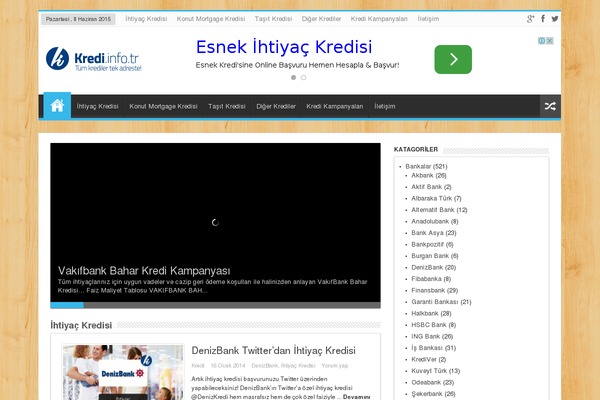The height and width of the screenshot is (400, 600).
Task: Open the Burgan Bank (6) category
Action: pos(435,256)
